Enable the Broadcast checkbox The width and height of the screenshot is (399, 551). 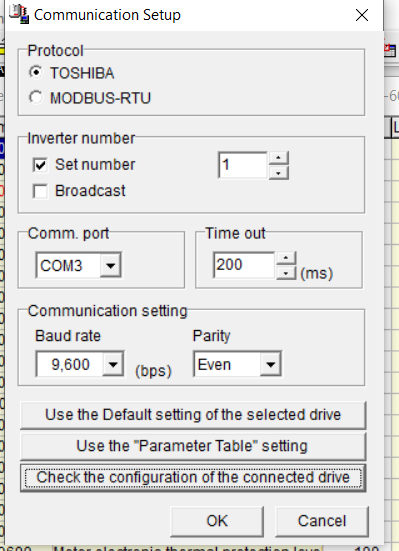[40, 191]
